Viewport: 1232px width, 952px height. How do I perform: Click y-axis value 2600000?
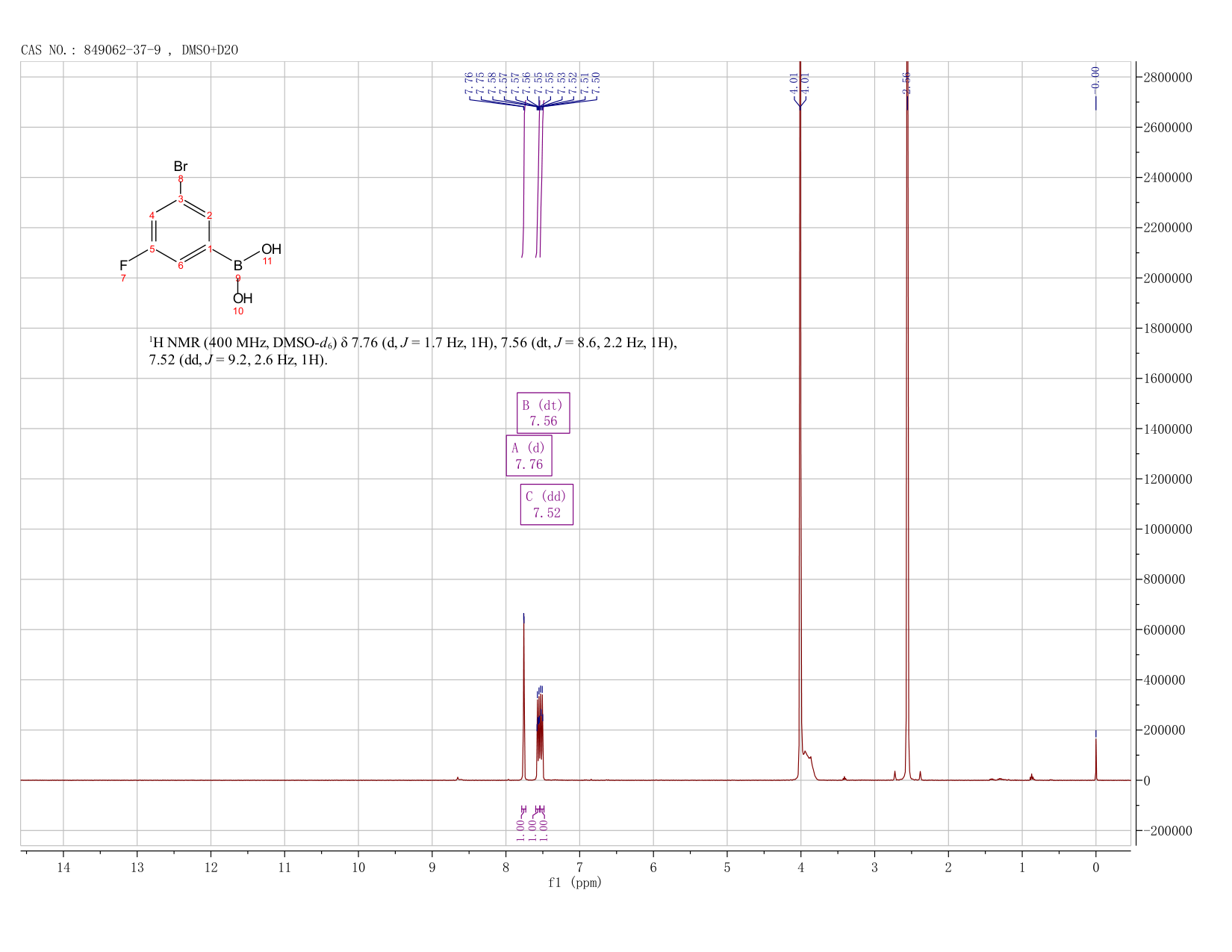tap(1166, 128)
